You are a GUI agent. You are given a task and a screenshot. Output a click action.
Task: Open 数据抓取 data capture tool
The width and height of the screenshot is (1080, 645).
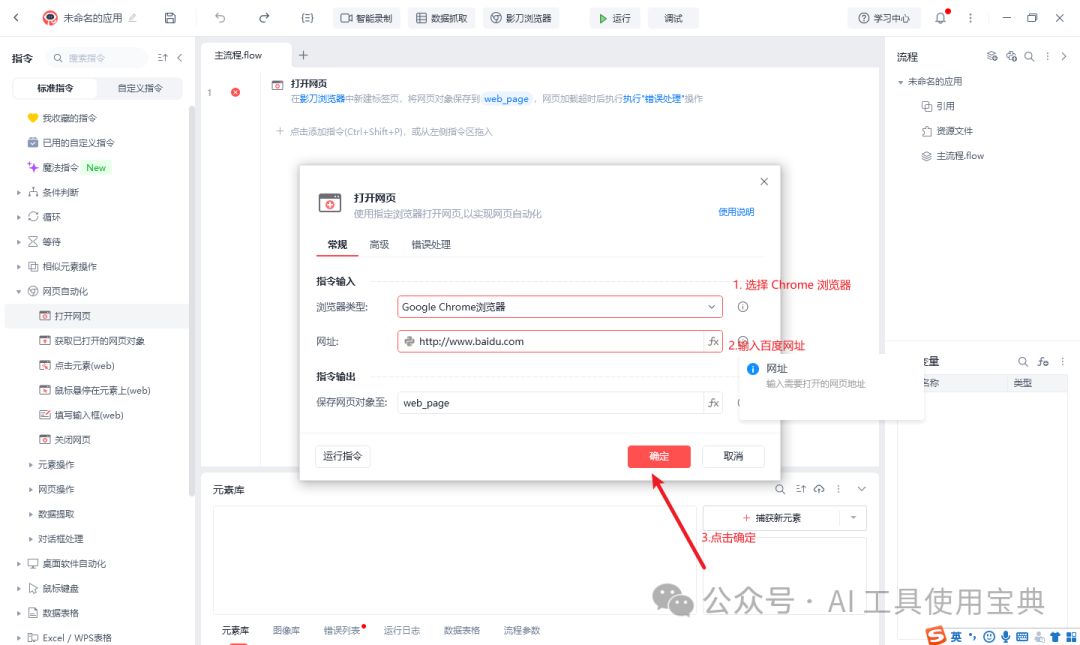442,18
